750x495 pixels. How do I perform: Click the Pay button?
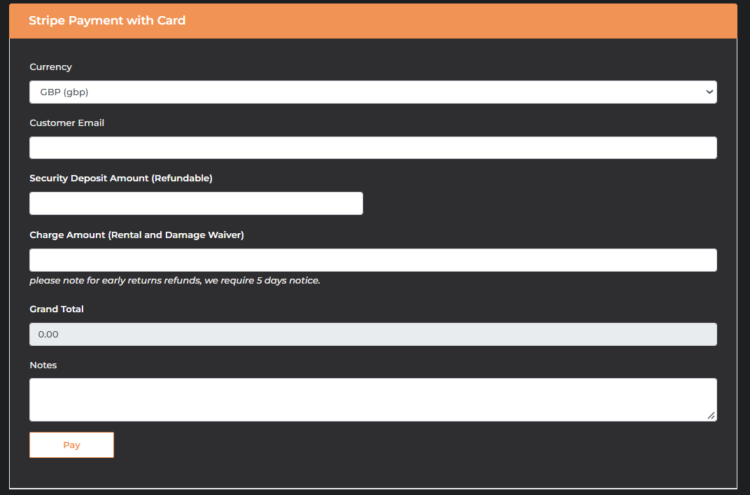[72, 445]
